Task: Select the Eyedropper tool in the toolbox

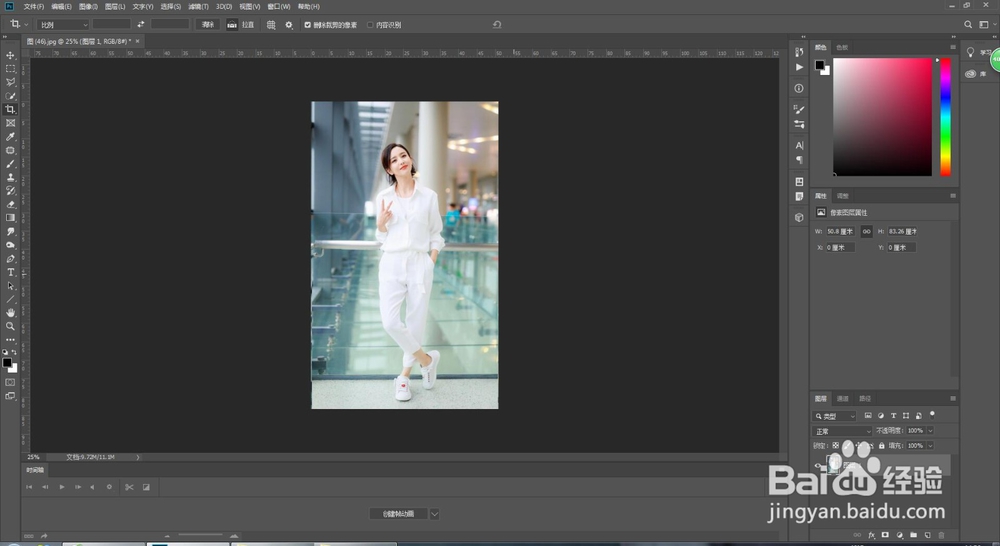Action: coord(11,136)
